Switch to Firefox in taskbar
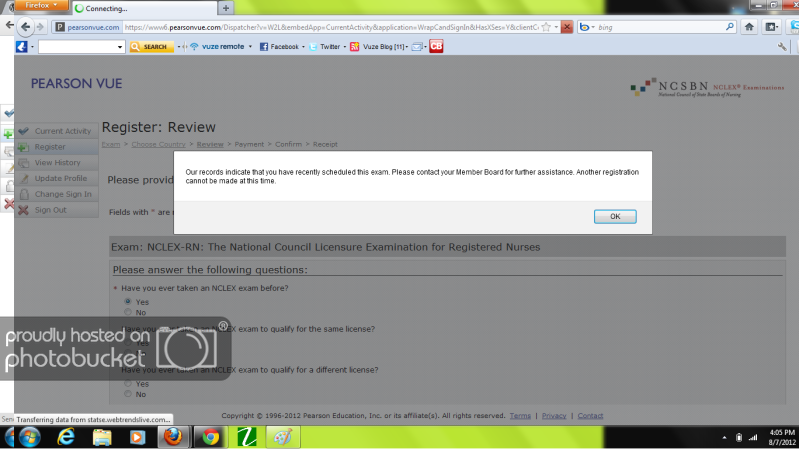Screen dimensions: 799x449 (x=173, y=437)
